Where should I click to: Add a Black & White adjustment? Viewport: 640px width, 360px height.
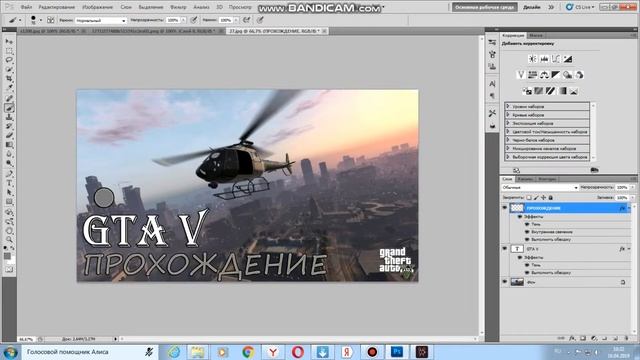(x=556, y=75)
